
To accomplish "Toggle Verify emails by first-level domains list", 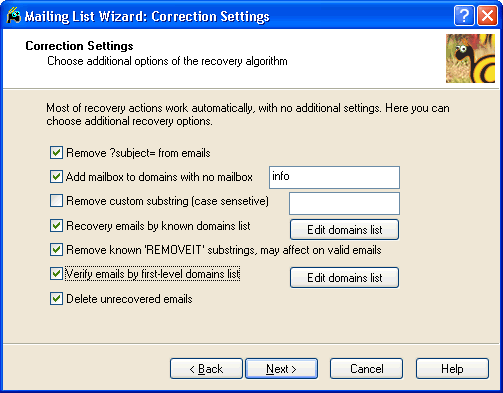I will pyautogui.click(x=56, y=274).
